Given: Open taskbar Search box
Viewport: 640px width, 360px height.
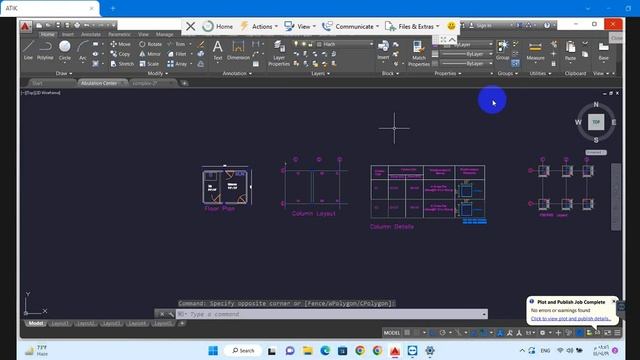Looking at the screenshot, I should 243,351.
